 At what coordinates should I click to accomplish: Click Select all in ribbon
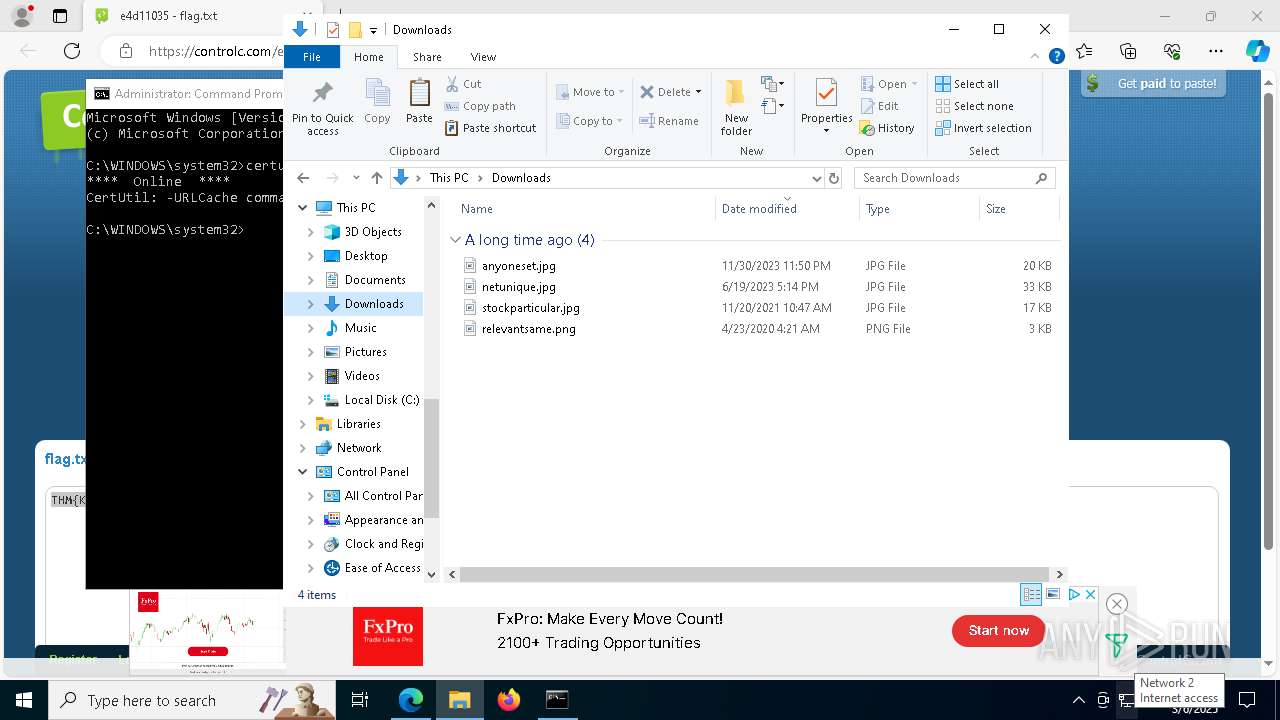pyautogui.click(x=967, y=84)
